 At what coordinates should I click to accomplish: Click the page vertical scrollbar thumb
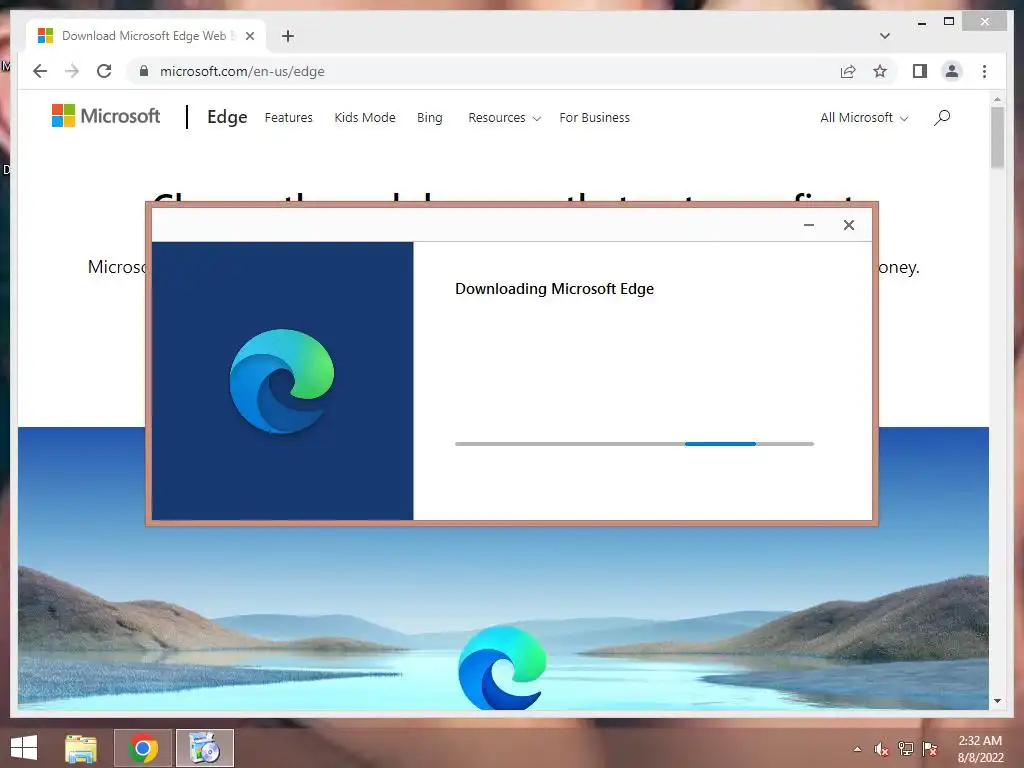(x=997, y=137)
